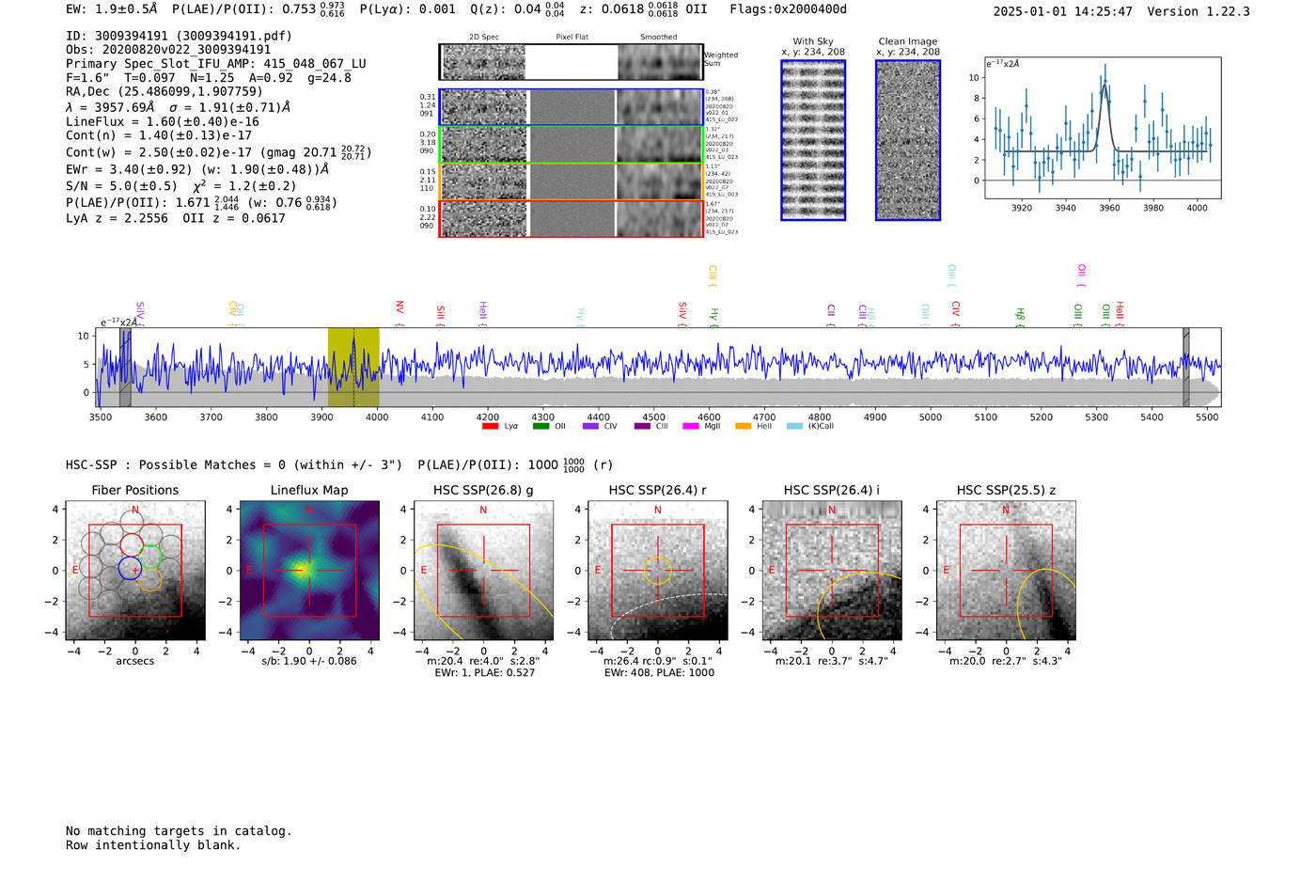This screenshot has width=1316, height=896.
Task: Open the HSC SSP(26.4) i cutout
Action: tap(832, 571)
